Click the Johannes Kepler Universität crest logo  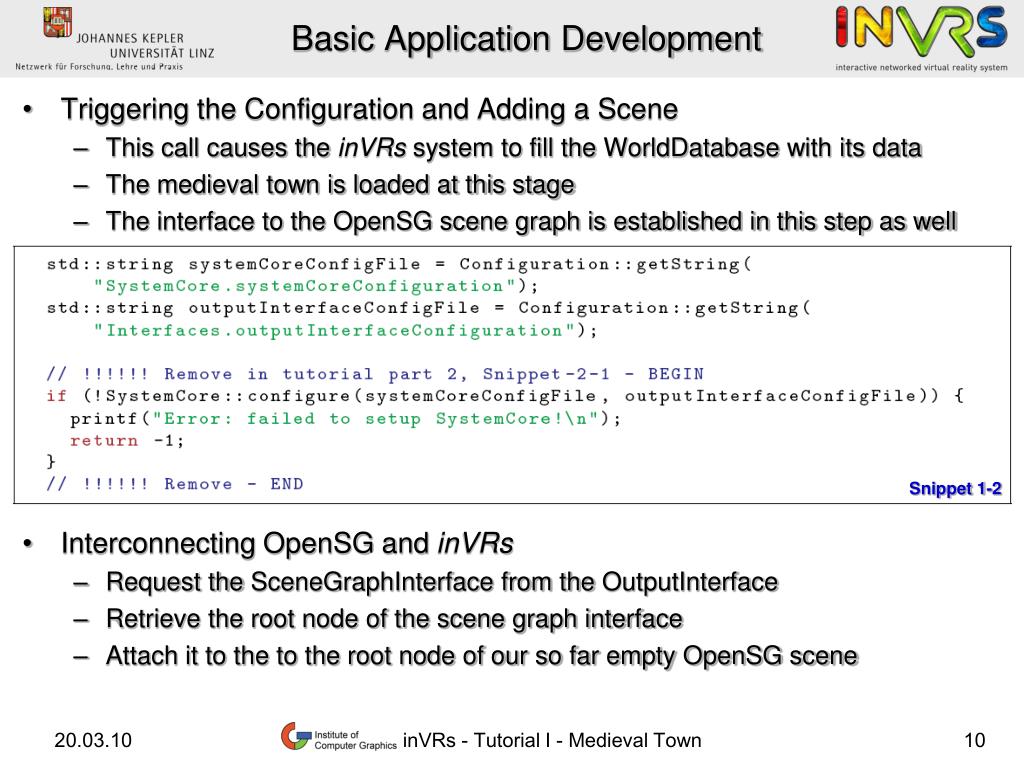pos(57,23)
